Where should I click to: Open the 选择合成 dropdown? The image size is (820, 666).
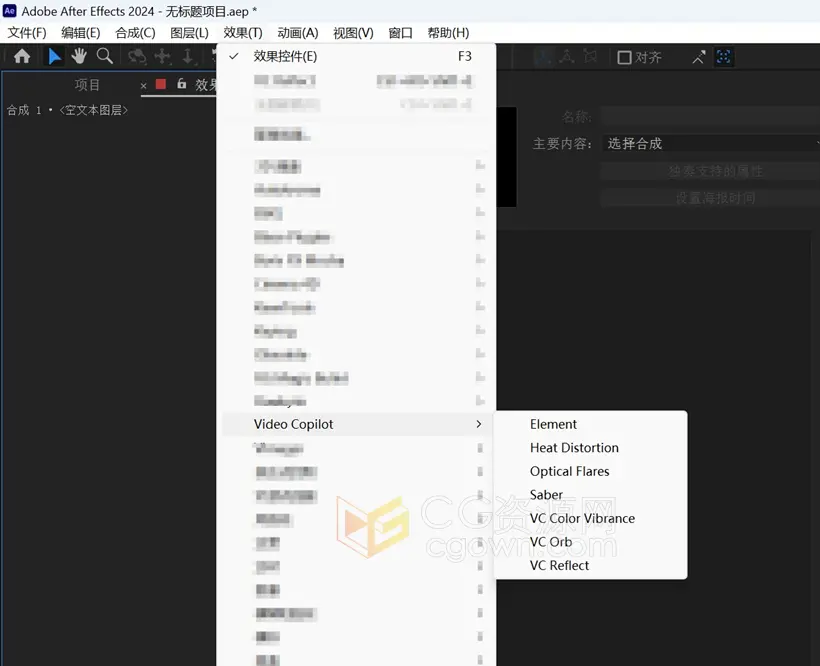click(x=711, y=143)
